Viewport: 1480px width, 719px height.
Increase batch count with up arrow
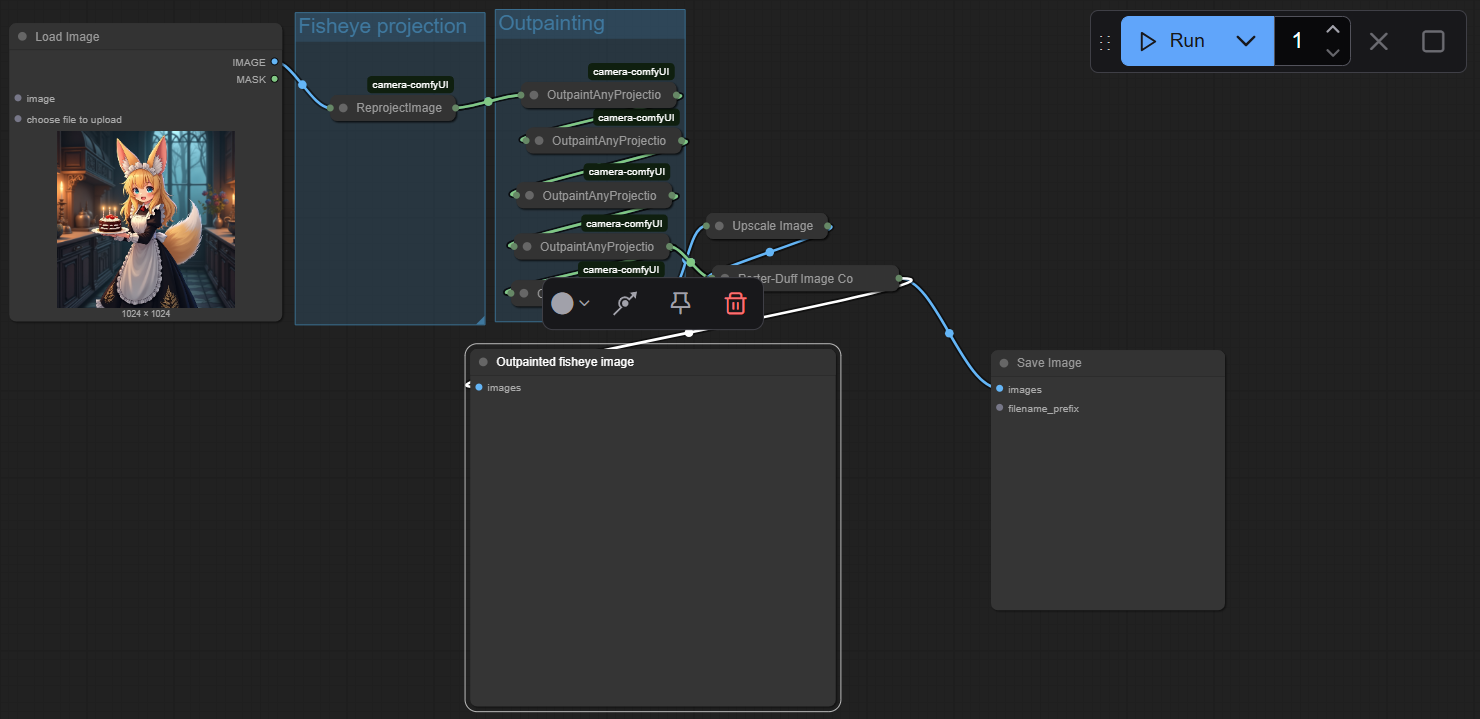(x=1332, y=30)
